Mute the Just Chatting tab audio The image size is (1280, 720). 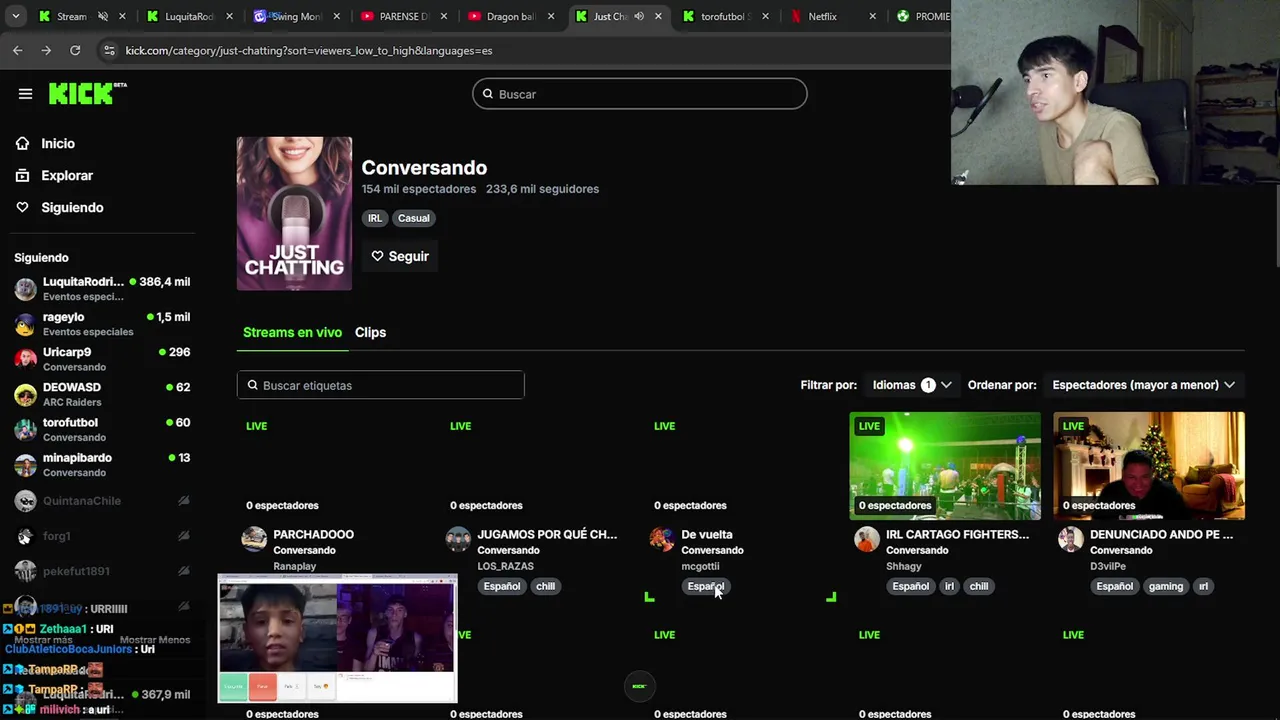tap(639, 16)
